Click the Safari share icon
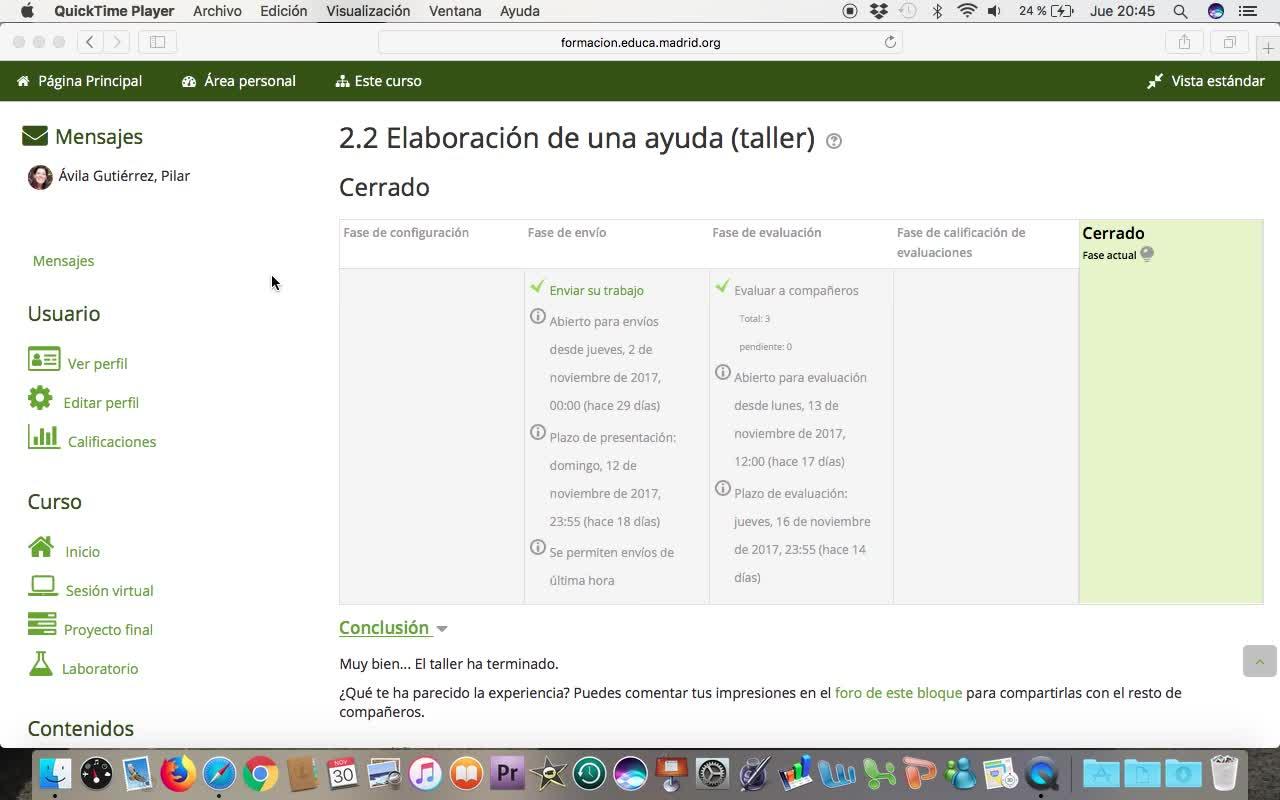The height and width of the screenshot is (800, 1280). click(x=1184, y=42)
